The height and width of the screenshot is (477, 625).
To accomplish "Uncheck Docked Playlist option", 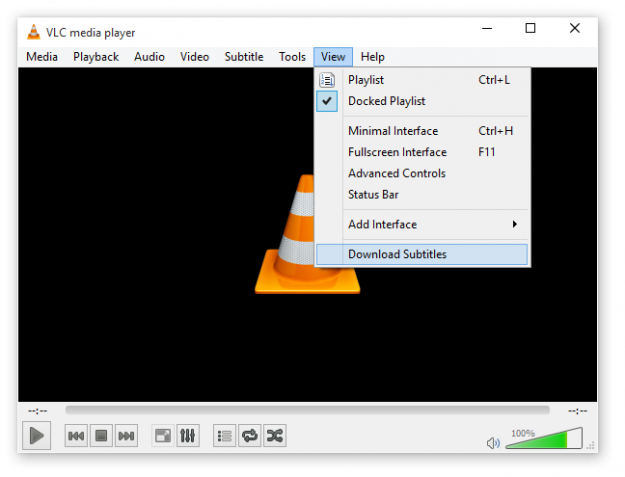I will [422, 101].
